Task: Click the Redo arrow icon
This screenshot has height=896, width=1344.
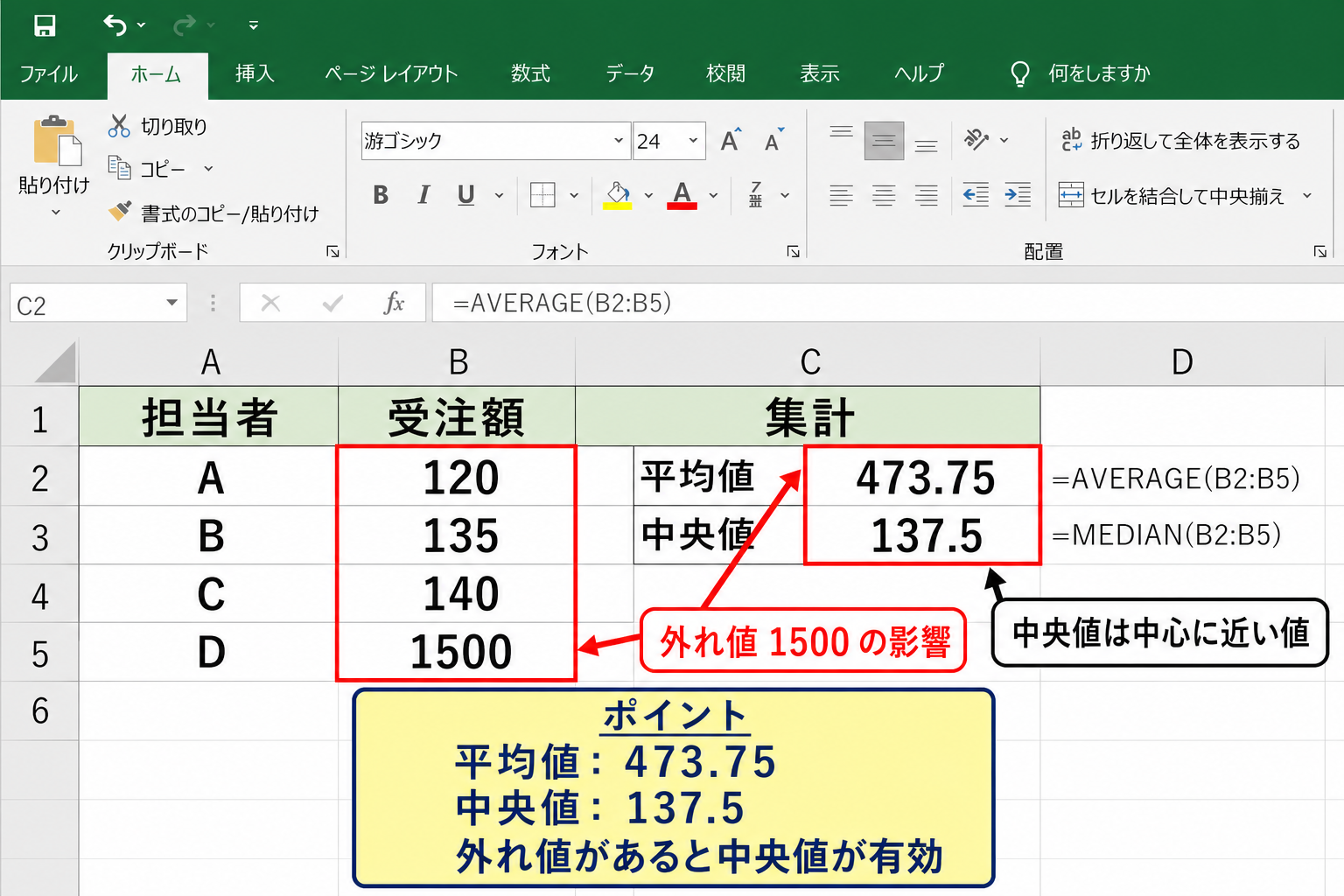Action: [185, 25]
